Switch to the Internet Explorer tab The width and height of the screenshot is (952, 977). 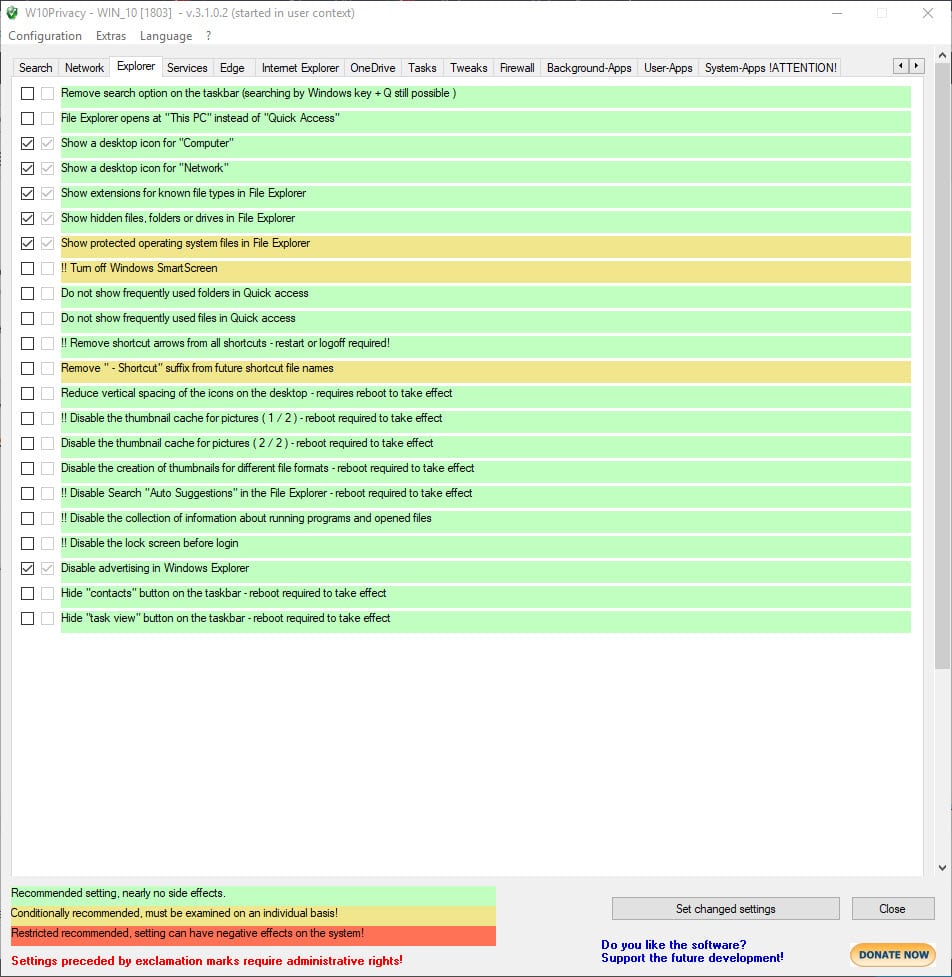(300, 68)
